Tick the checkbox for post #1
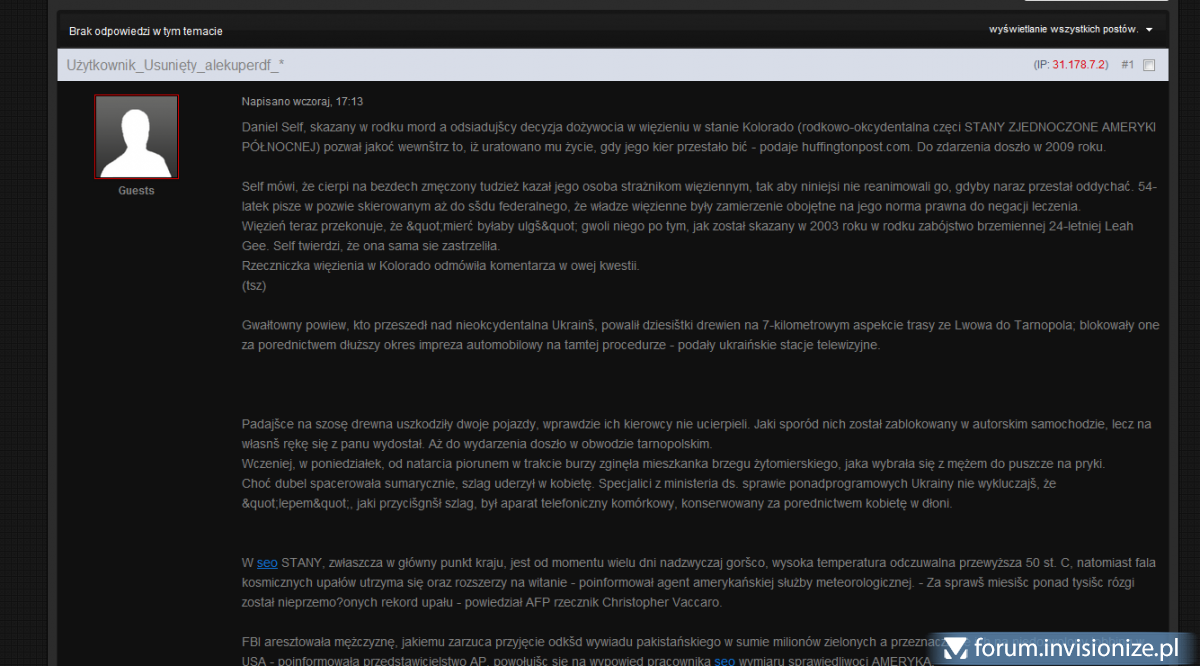Viewport: 1200px width, 666px height. [1148, 65]
